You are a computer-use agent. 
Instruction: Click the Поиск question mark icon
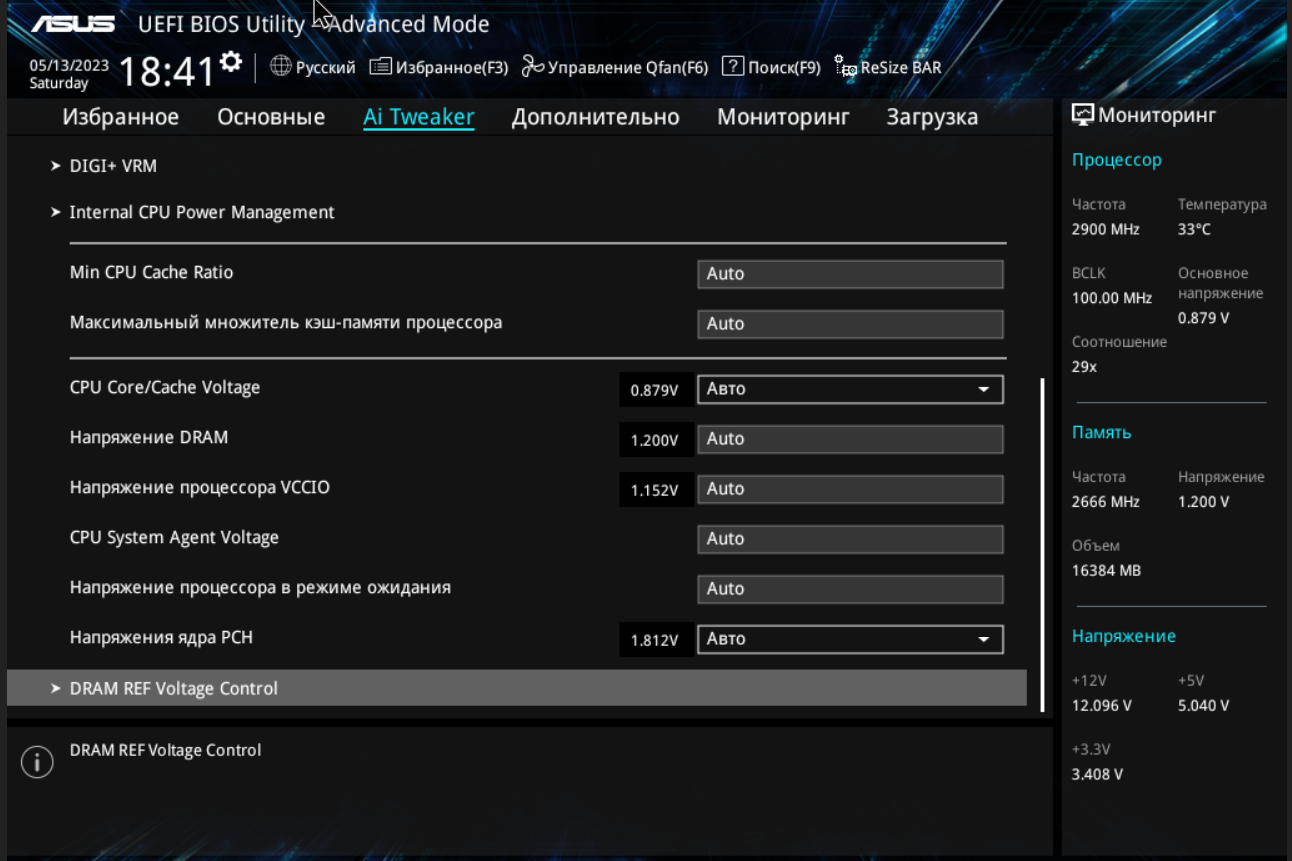[x=733, y=66]
